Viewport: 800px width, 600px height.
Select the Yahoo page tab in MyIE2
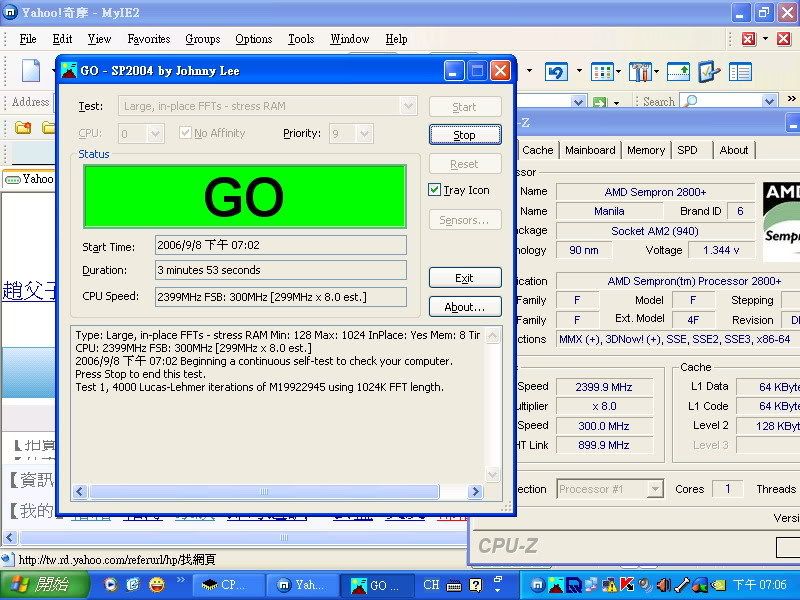click(29, 179)
